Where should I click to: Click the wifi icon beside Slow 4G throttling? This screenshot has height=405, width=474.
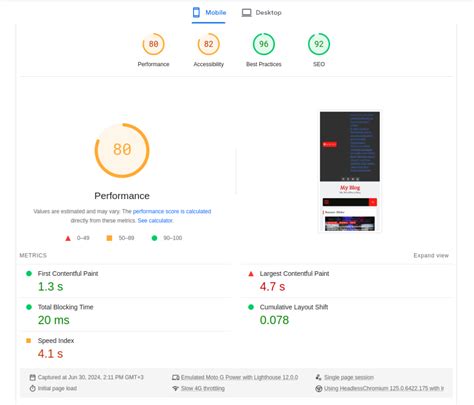pyautogui.click(x=176, y=388)
